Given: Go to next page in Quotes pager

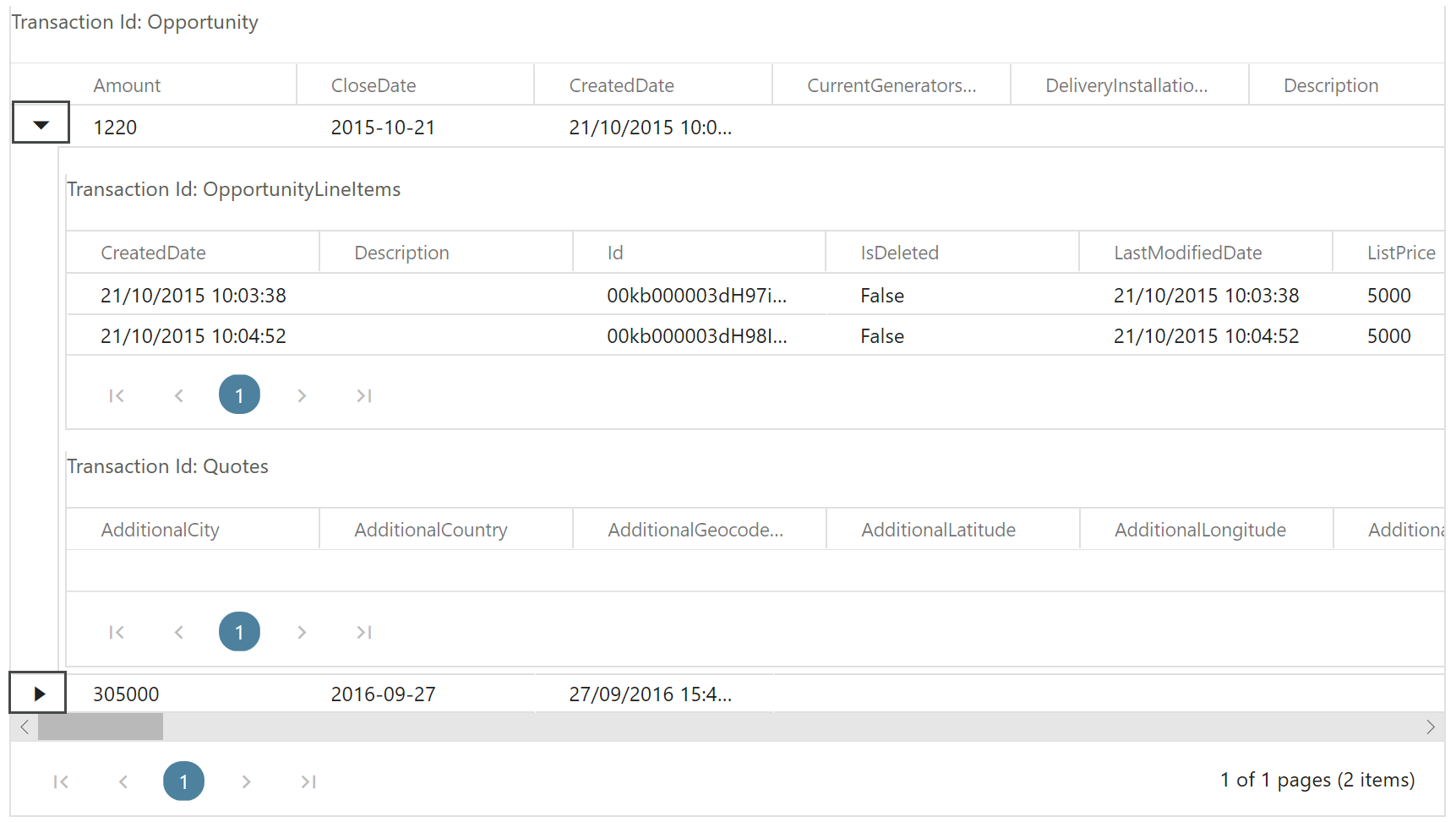Looking at the screenshot, I should [302, 632].
